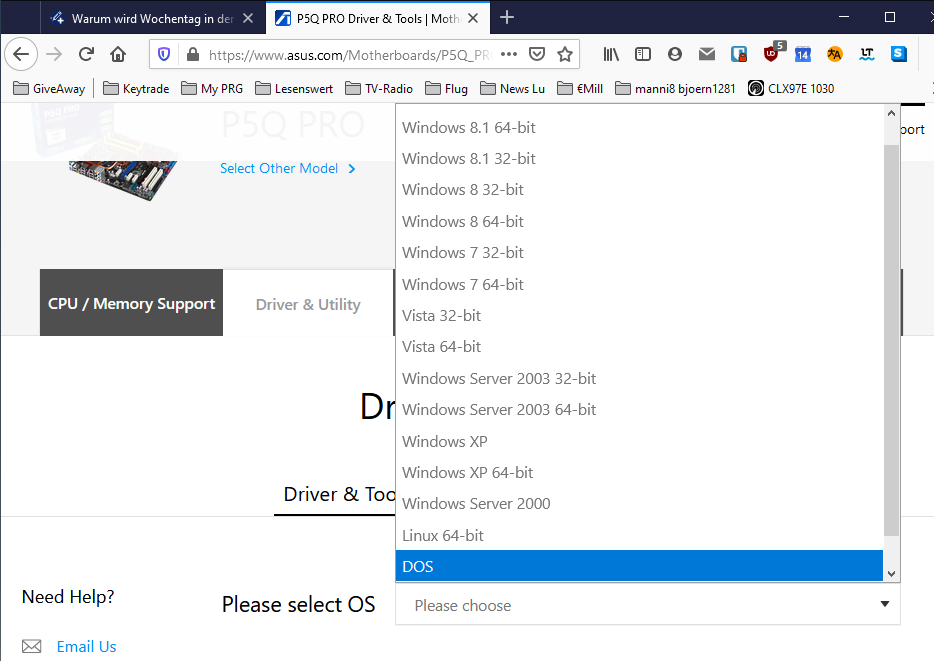Click the Email Us link

point(86,646)
